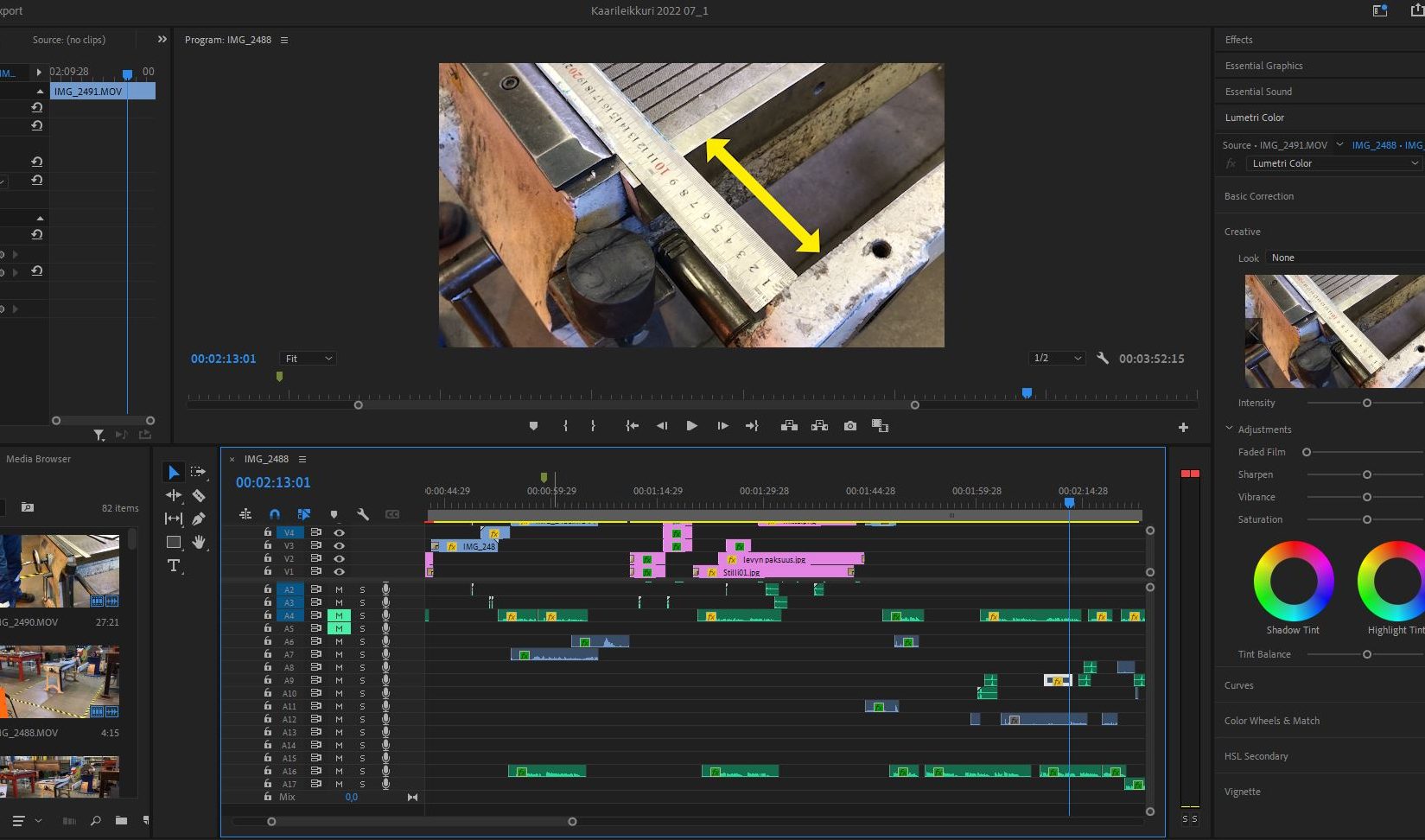Open program monitor button editor plus
The width and height of the screenshot is (1425, 840).
click(x=1183, y=427)
